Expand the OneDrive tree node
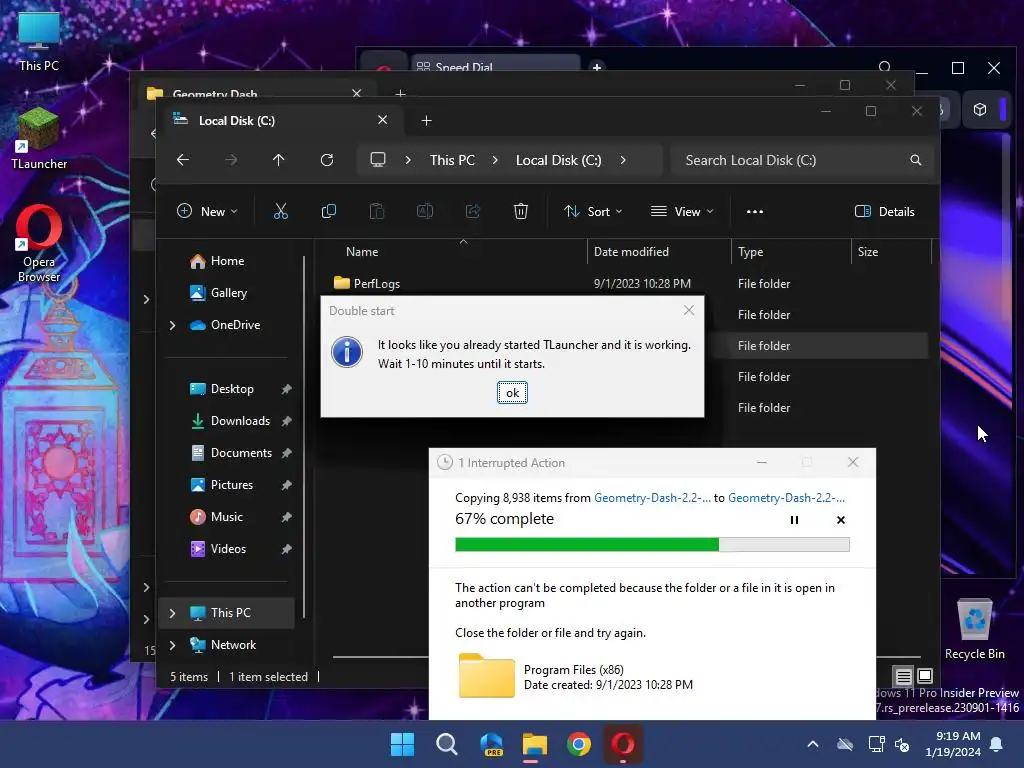Screen dimensions: 1024x768 pyautogui.click(x=172, y=325)
